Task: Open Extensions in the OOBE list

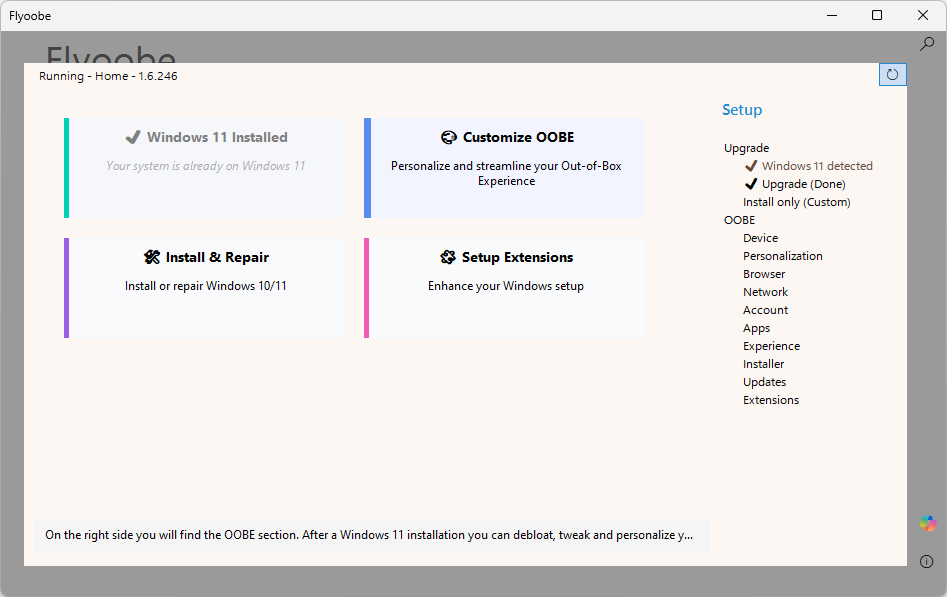Action: tap(771, 400)
